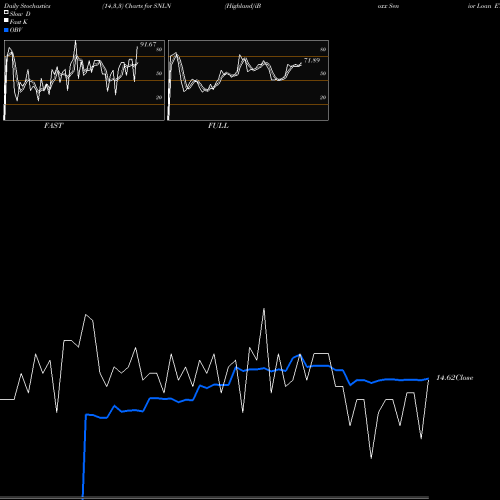Click the '50' axis label in FAST chart
Image resolution: width=500 pixels, height=500 pixels.
coord(159,73)
